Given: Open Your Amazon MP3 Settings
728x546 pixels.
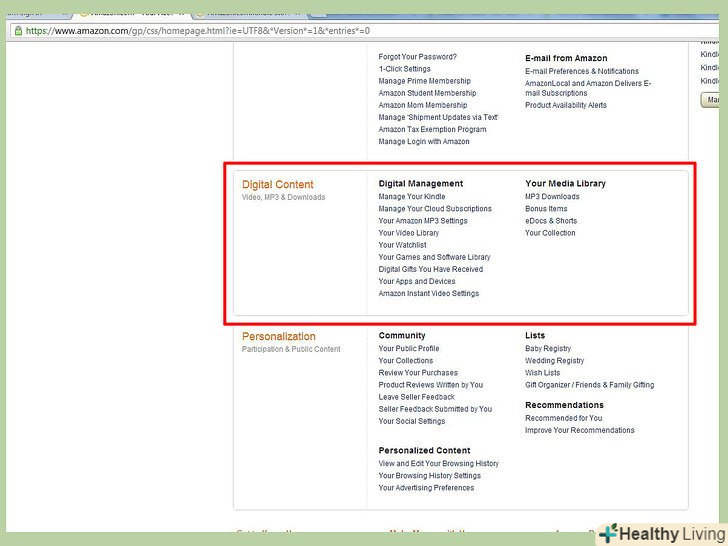Looking at the screenshot, I should click(x=423, y=221).
